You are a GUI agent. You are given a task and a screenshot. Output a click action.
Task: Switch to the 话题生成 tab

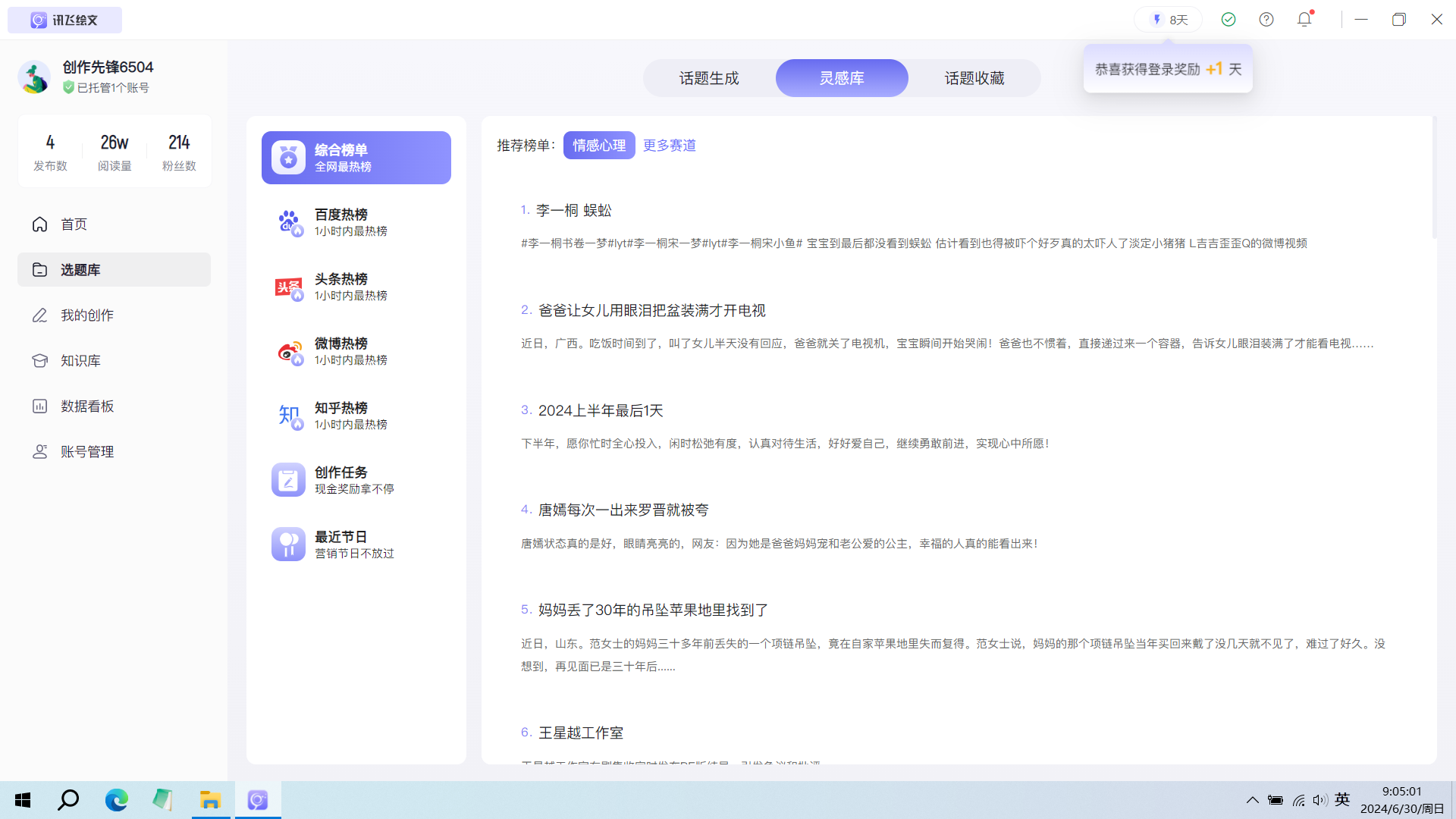[708, 78]
